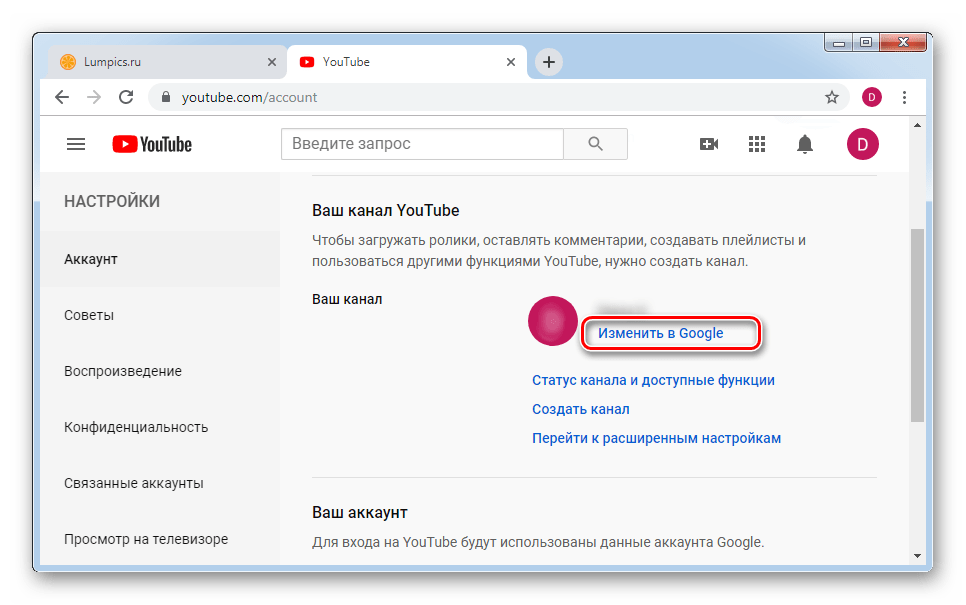Open Связанные аккаунты settings section

tap(160, 483)
